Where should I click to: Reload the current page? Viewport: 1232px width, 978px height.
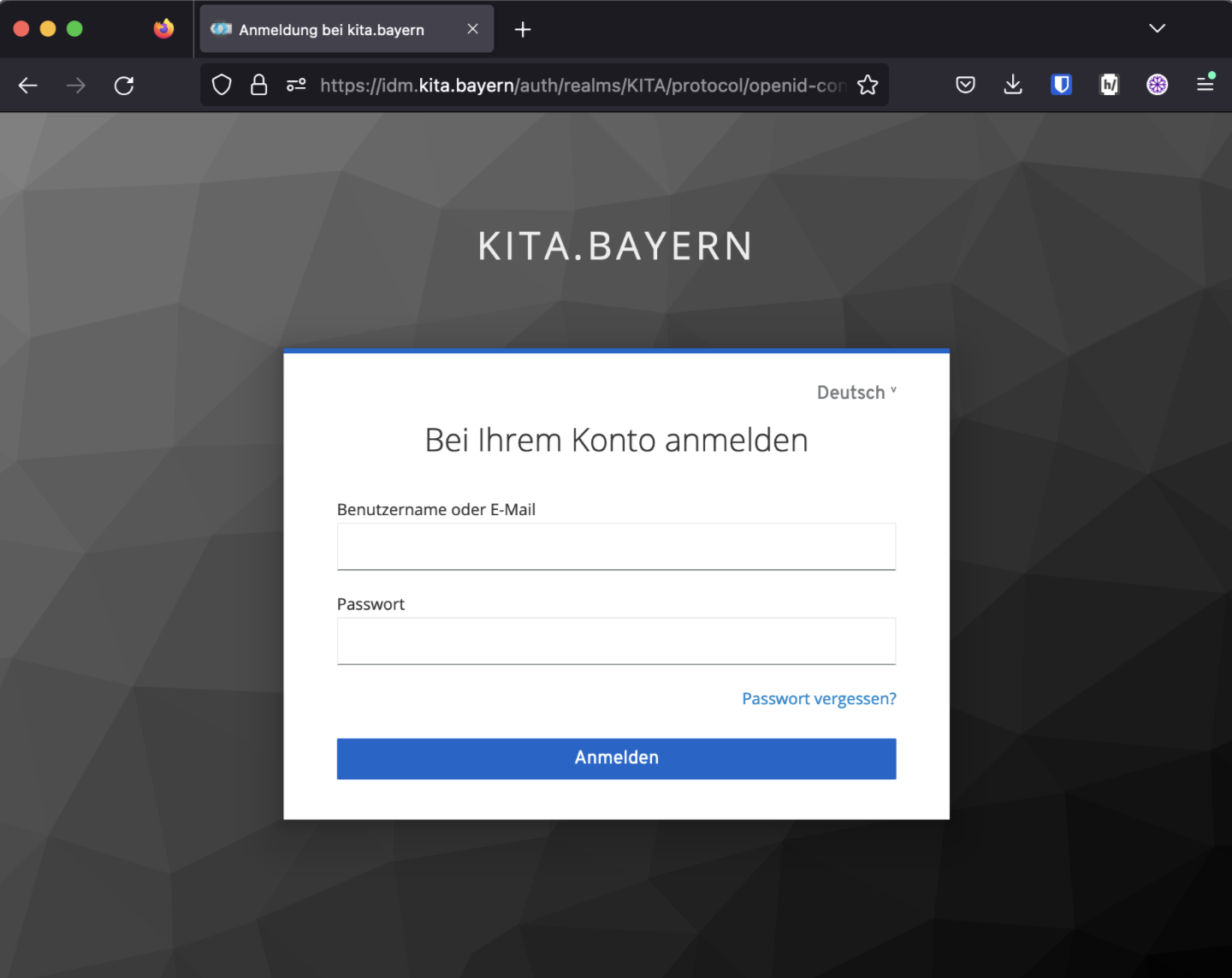tap(124, 85)
